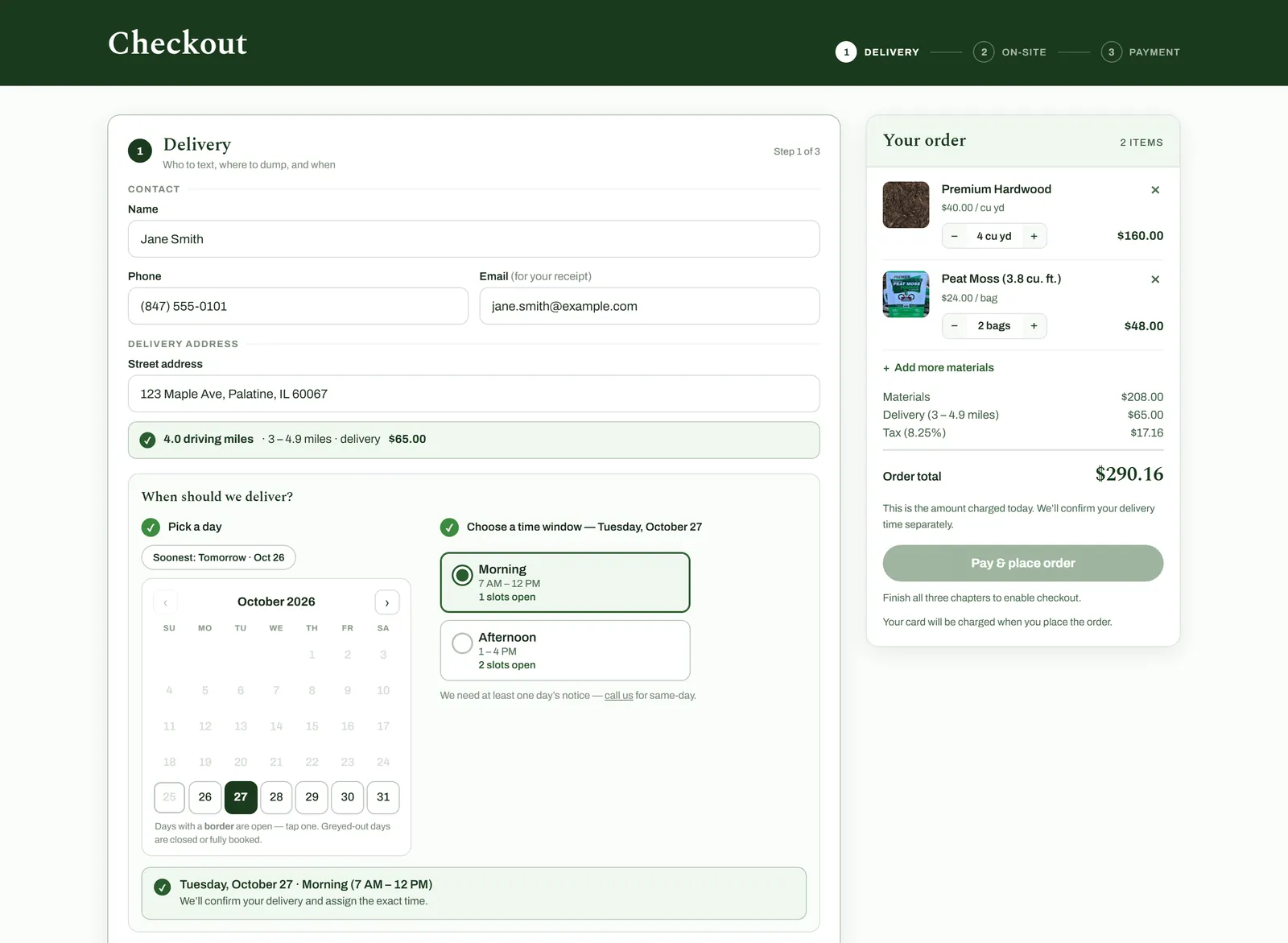Click the Name input field
Screen dimensions: 1288x943
(x=473, y=239)
